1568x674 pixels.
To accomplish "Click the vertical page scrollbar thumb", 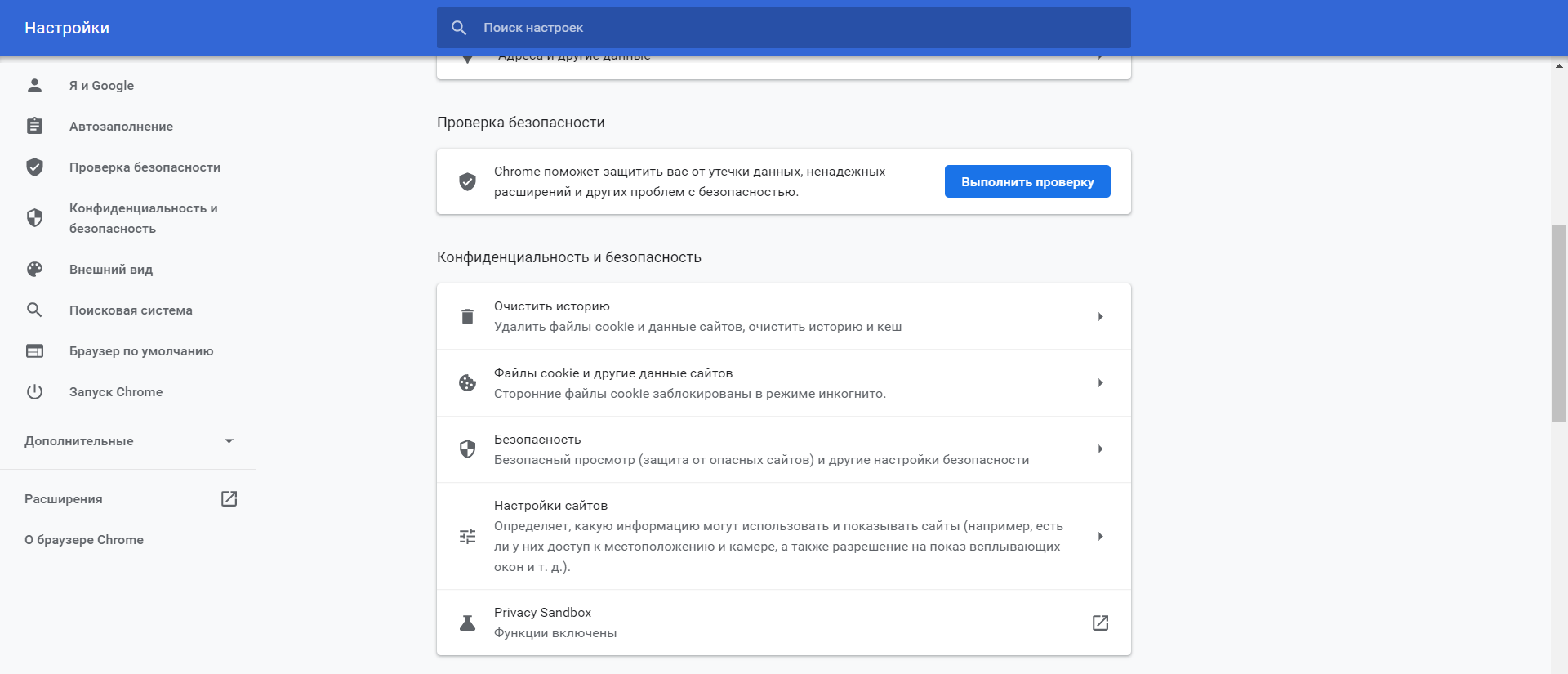I will point(1559,323).
